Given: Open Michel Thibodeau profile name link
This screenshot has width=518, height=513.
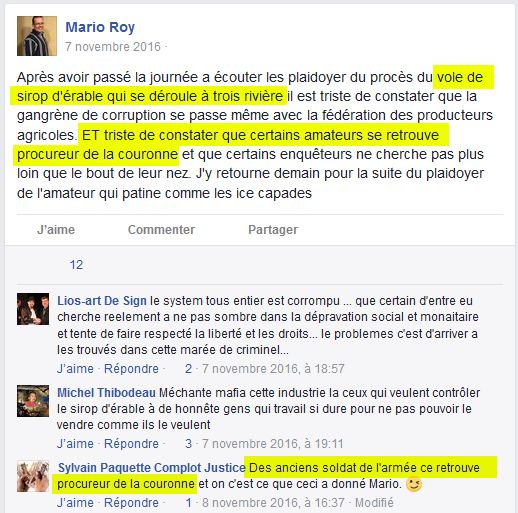Looking at the screenshot, I should coord(107,393).
